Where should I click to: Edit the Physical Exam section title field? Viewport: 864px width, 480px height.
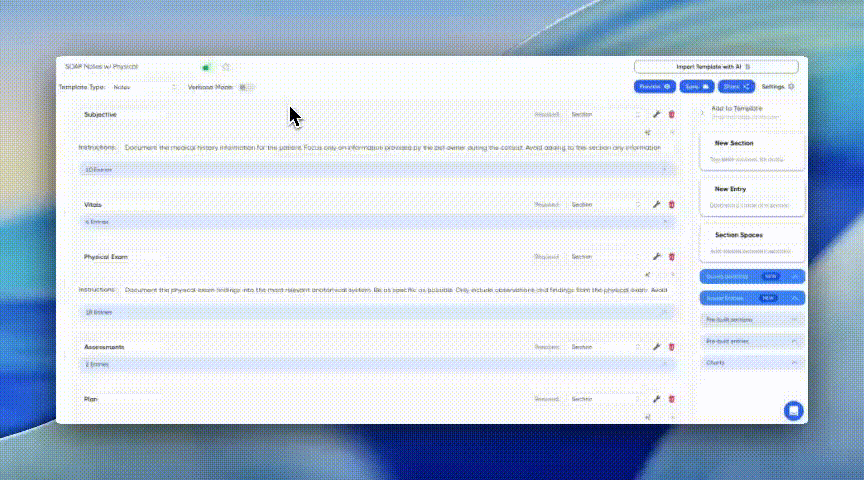point(121,257)
